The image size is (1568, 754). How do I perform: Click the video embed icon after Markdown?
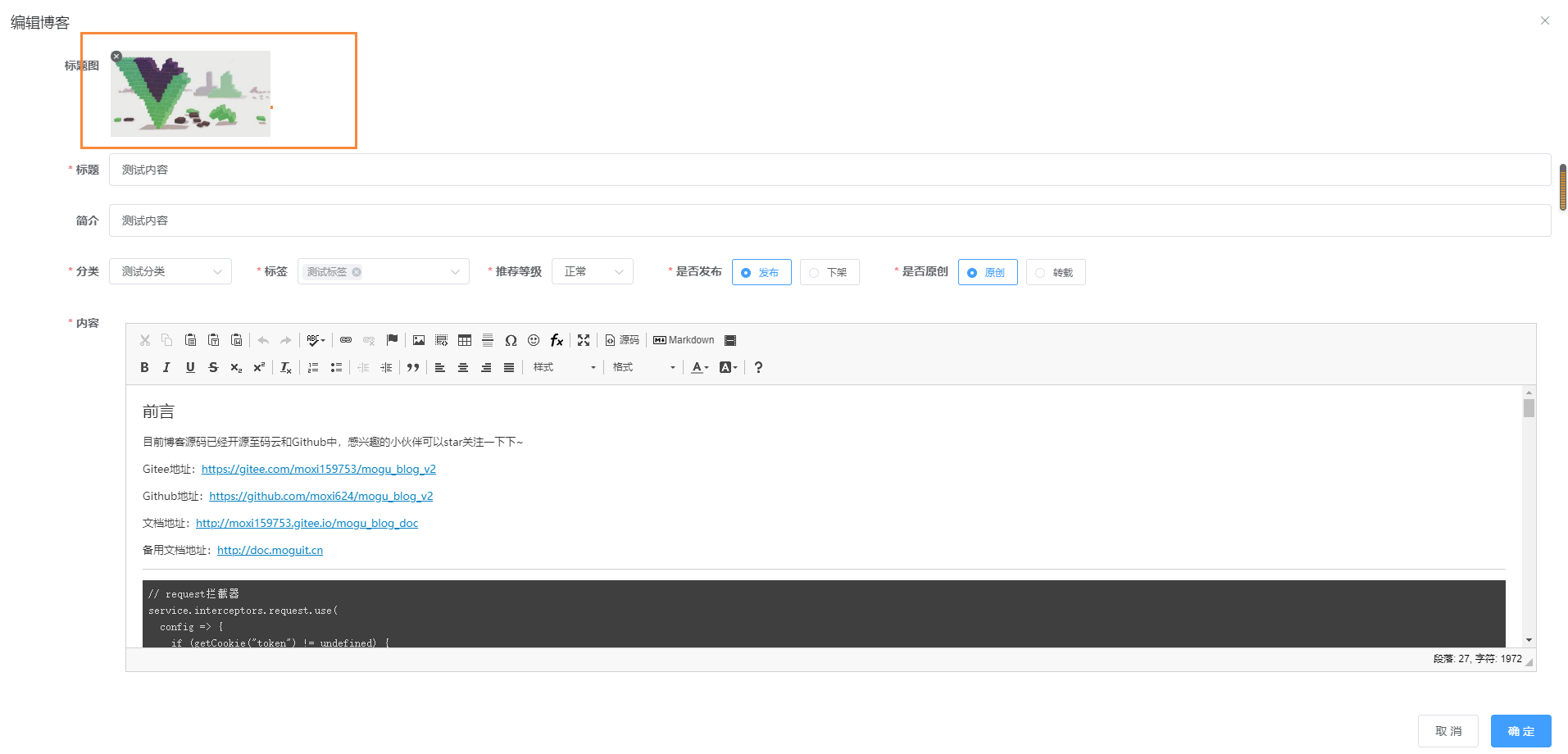tap(730, 340)
